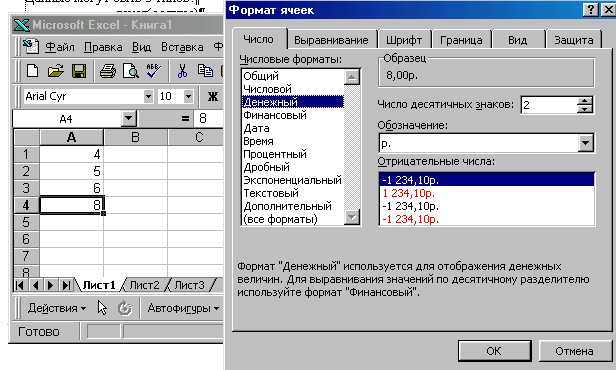Open the Вид menu in Excel
Image resolution: width=616 pixels, height=370 pixels.
141,47
